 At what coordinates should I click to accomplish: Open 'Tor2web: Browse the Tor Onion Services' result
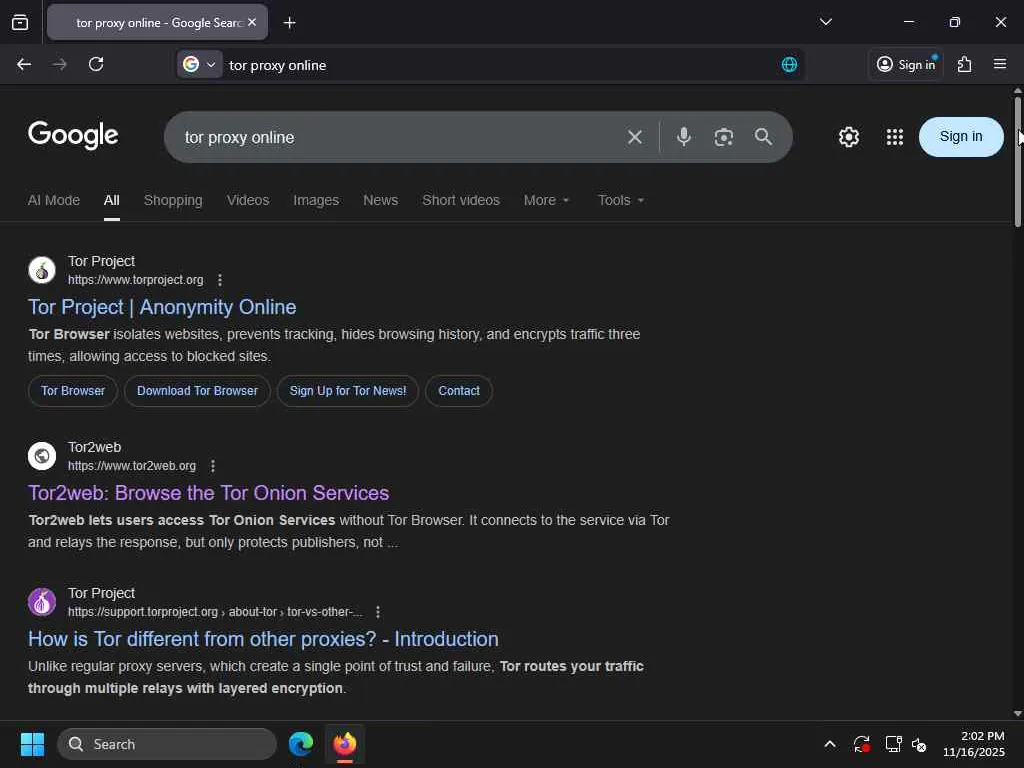[208, 493]
